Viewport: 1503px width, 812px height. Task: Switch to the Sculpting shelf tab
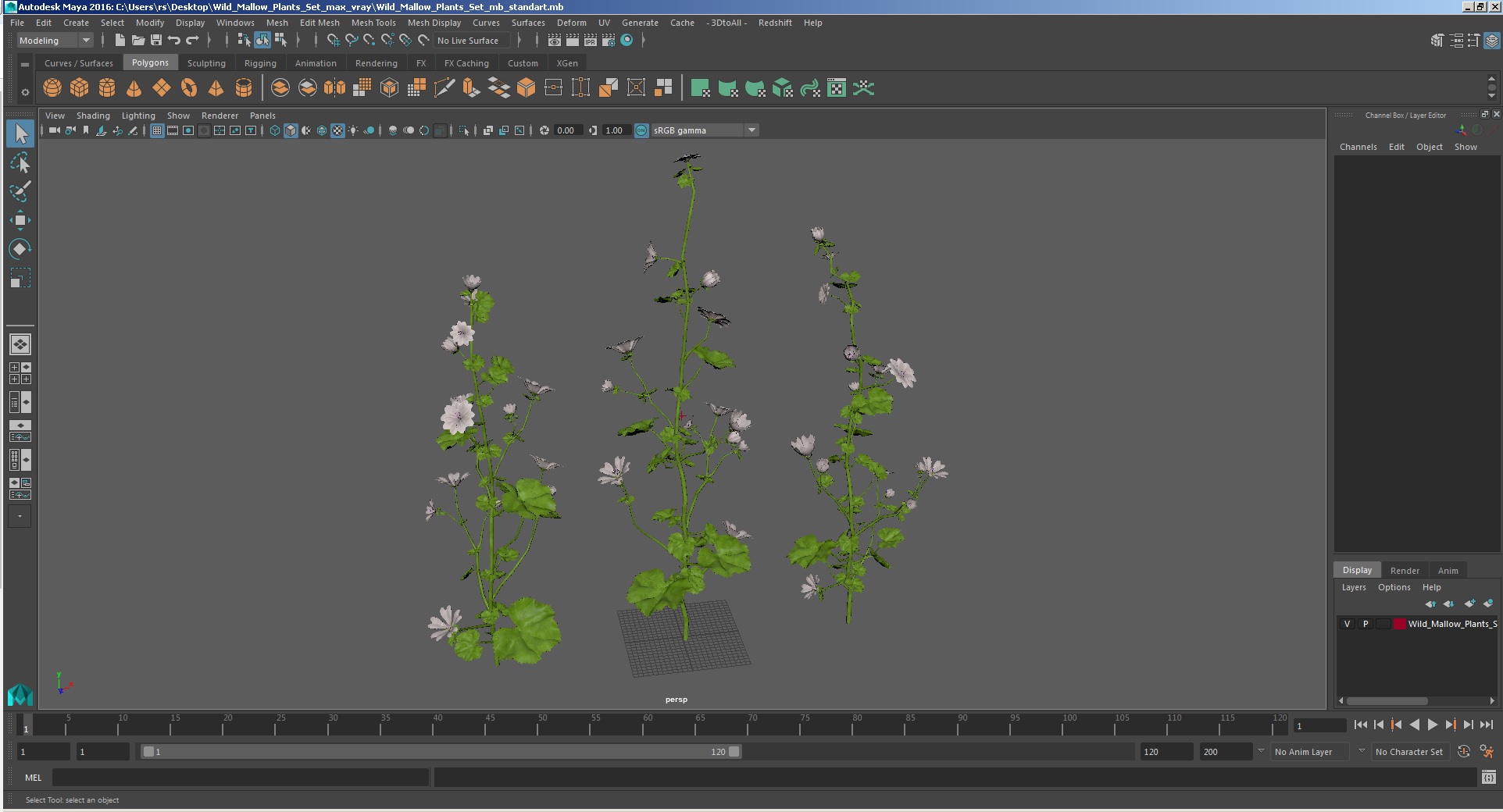coord(206,63)
